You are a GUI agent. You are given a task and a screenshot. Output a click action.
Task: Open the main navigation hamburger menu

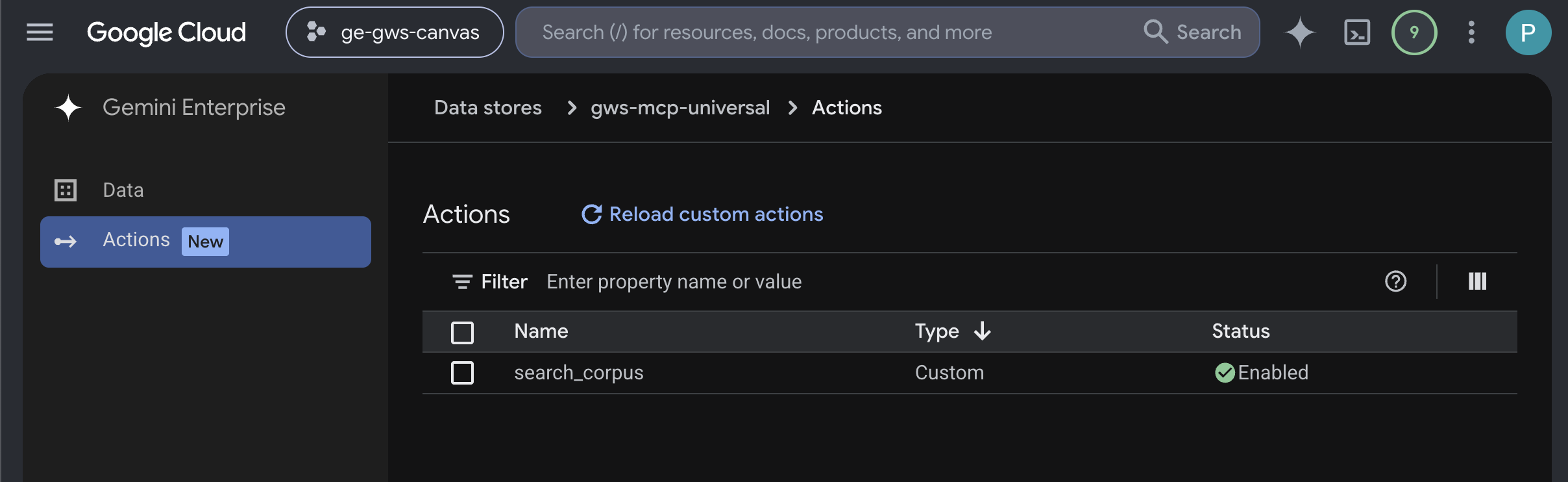tap(40, 32)
